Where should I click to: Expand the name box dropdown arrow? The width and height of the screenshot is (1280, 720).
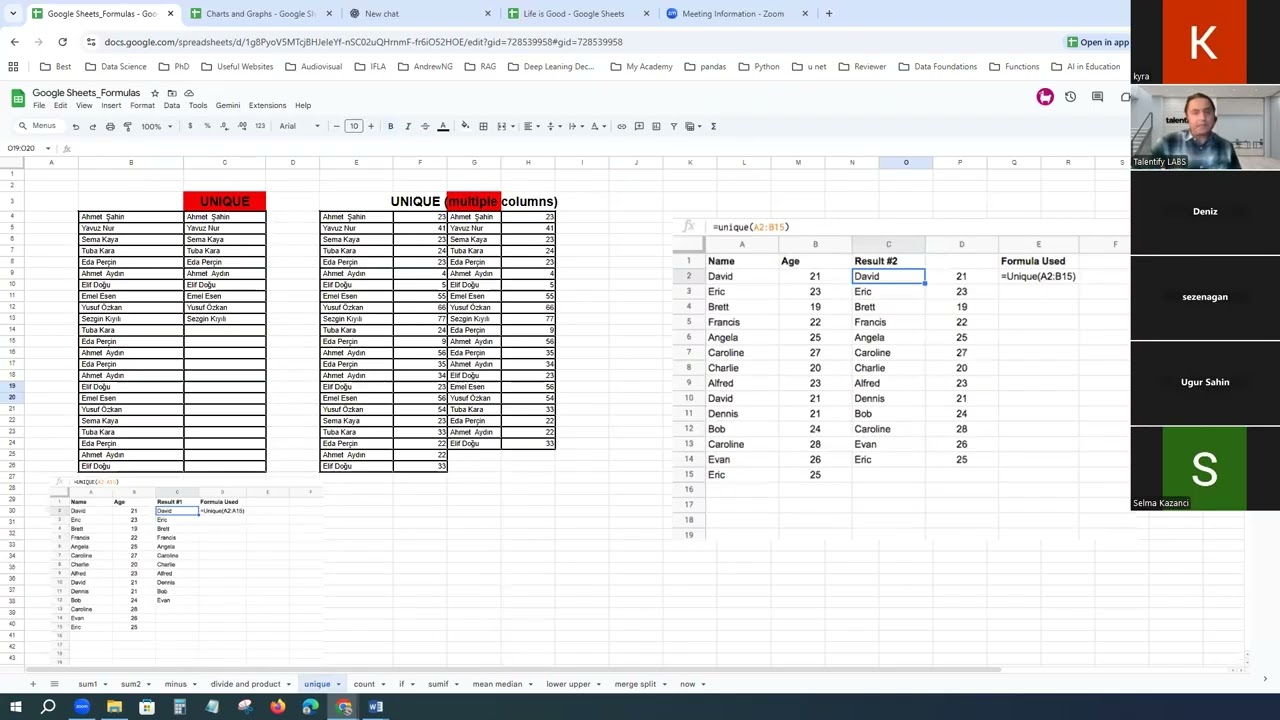tap(47, 148)
